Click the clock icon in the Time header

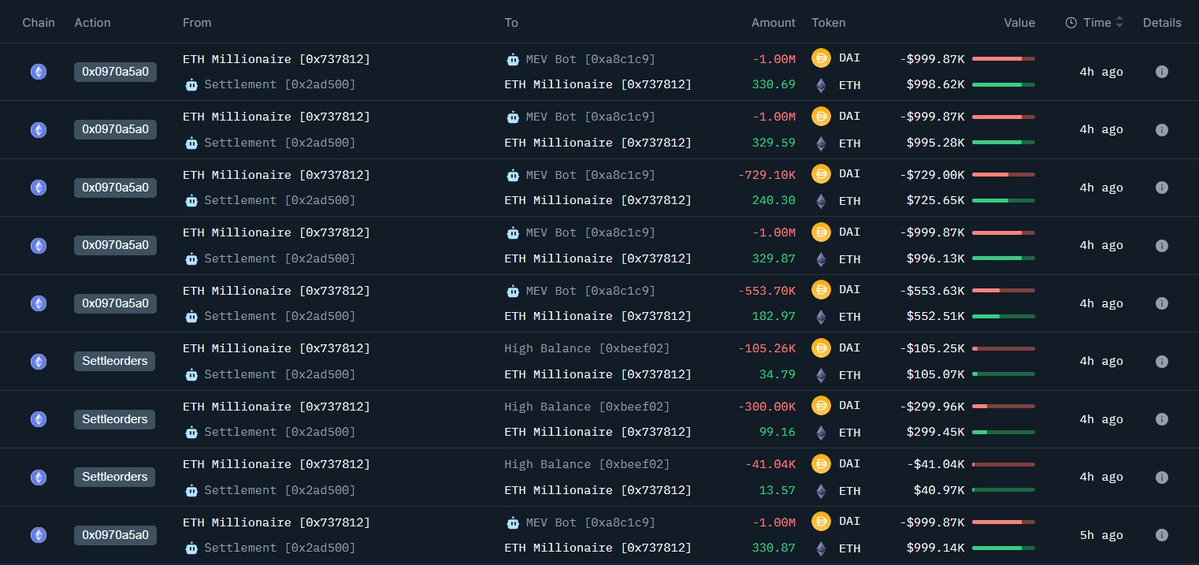[1071, 23]
